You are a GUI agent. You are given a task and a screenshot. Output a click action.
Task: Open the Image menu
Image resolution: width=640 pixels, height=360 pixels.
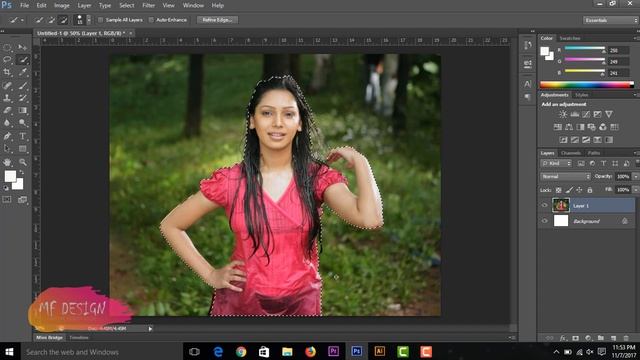62,5
